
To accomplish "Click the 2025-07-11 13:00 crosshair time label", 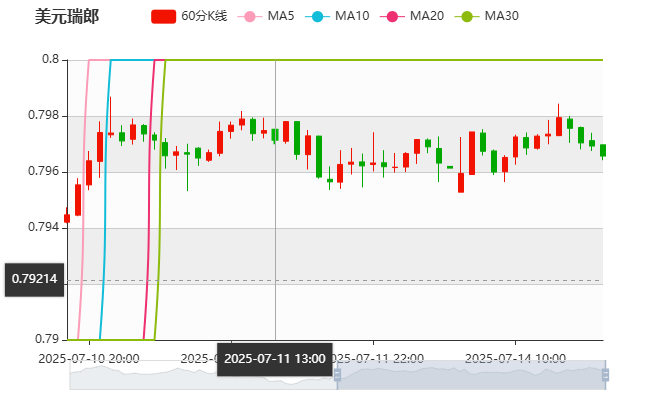I will click(275, 359).
